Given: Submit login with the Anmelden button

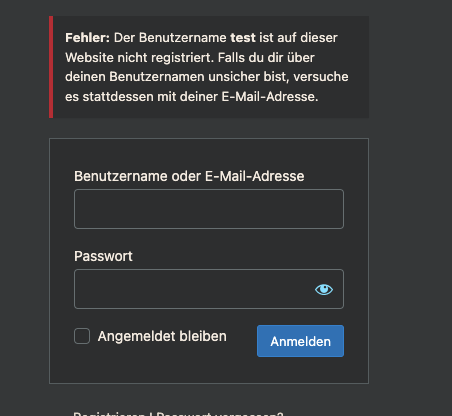Looking at the screenshot, I should pos(300,341).
